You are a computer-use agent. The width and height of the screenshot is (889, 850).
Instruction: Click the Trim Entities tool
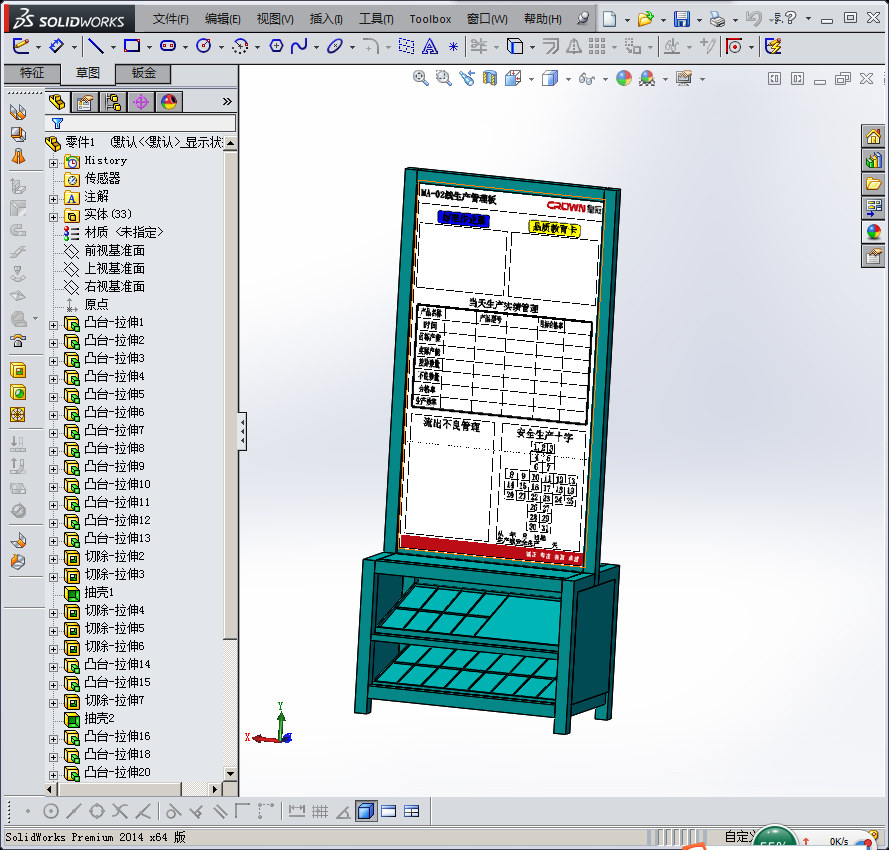tap(479, 46)
